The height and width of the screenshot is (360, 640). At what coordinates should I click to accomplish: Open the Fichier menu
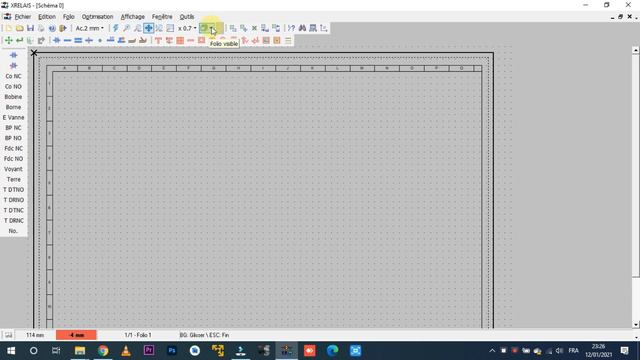pyautogui.click(x=22, y=17)
